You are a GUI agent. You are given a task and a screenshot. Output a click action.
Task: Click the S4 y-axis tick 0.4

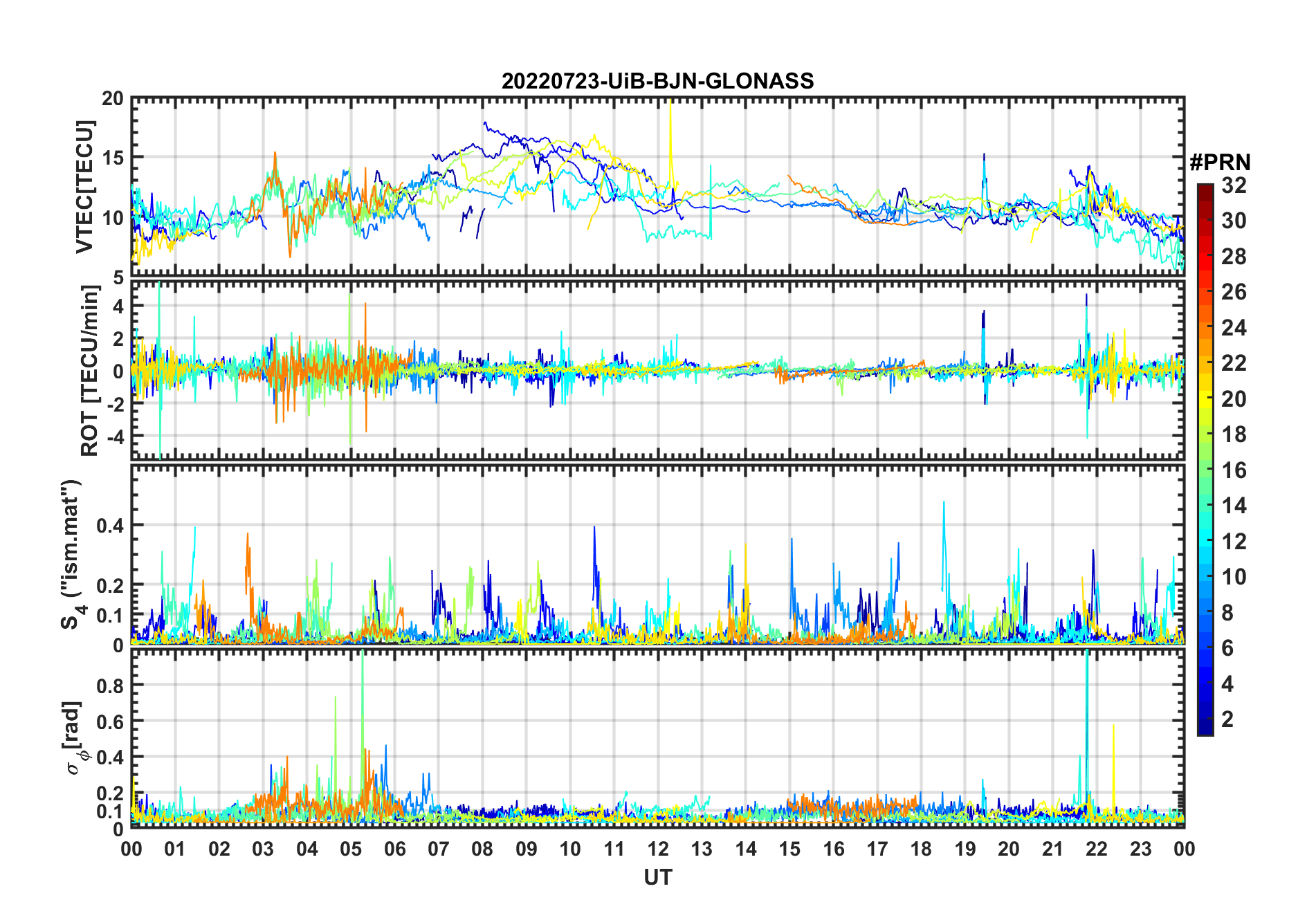coord(110,526)
